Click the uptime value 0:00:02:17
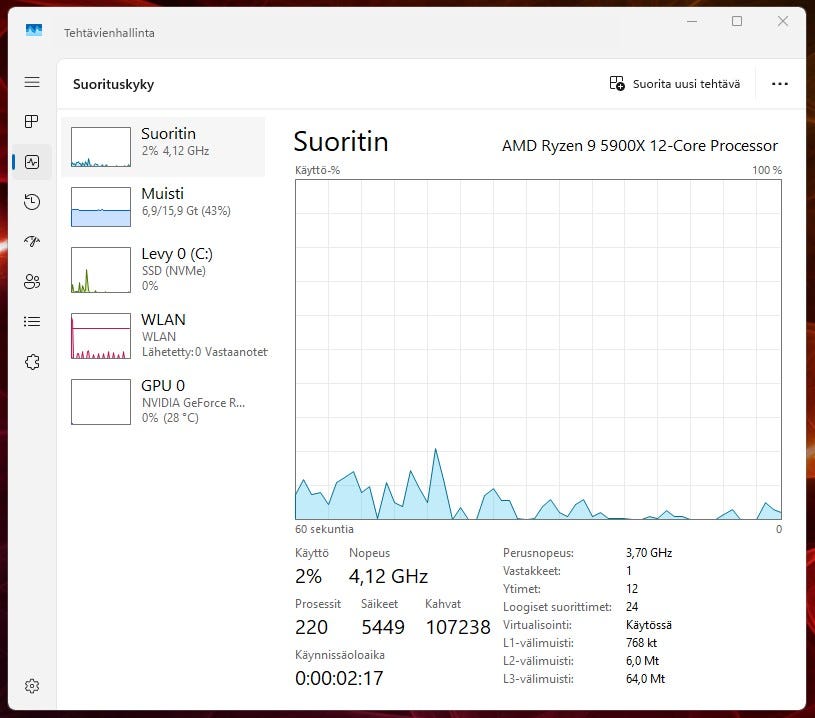815x718 pixels. tap(339, 678)
